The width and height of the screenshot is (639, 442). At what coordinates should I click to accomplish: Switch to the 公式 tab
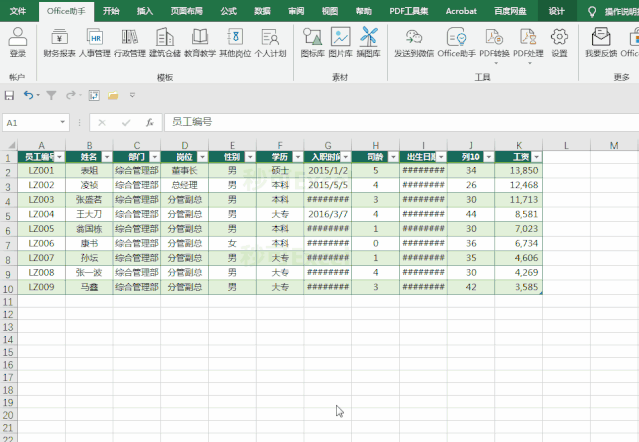coord(229,11)
